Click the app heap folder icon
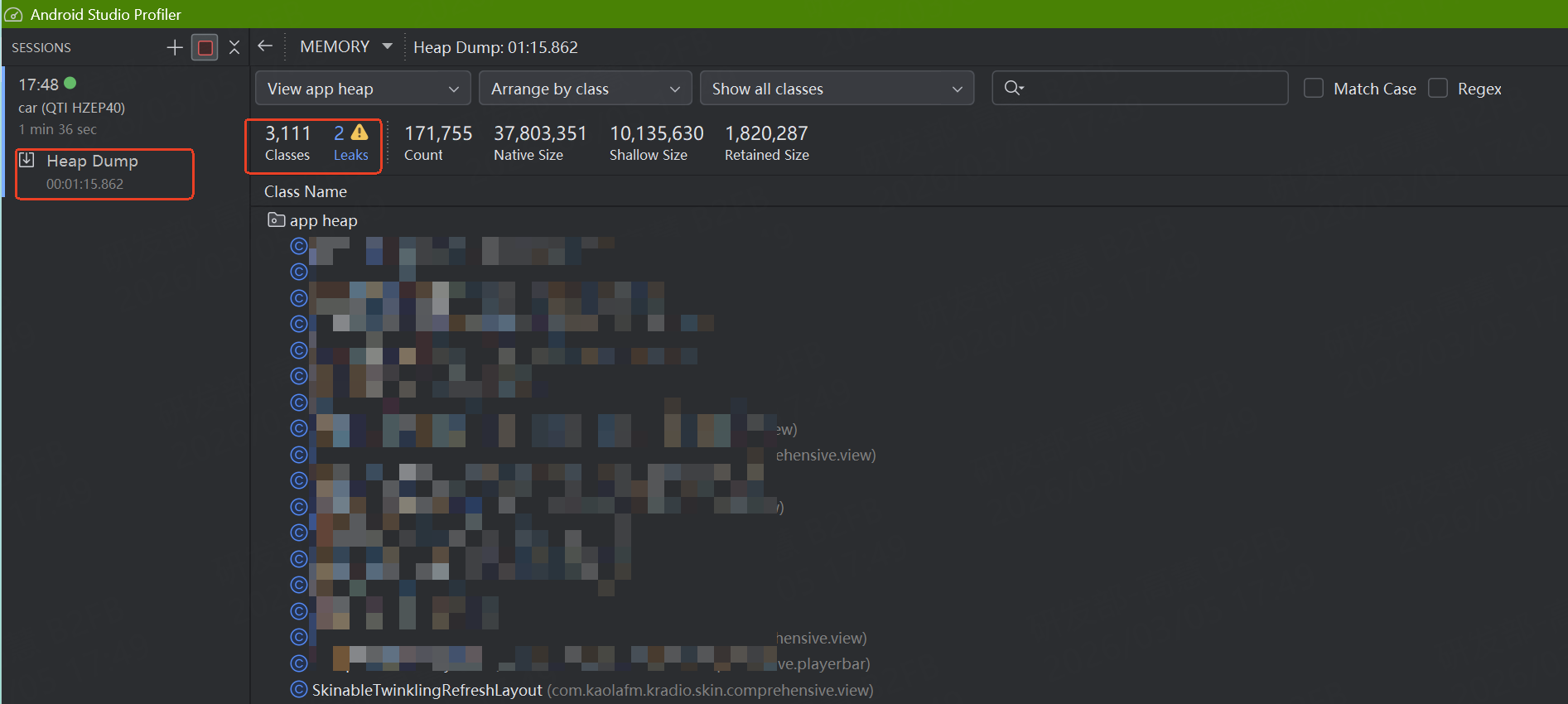 pyautogui.click(x=276, y=219)
